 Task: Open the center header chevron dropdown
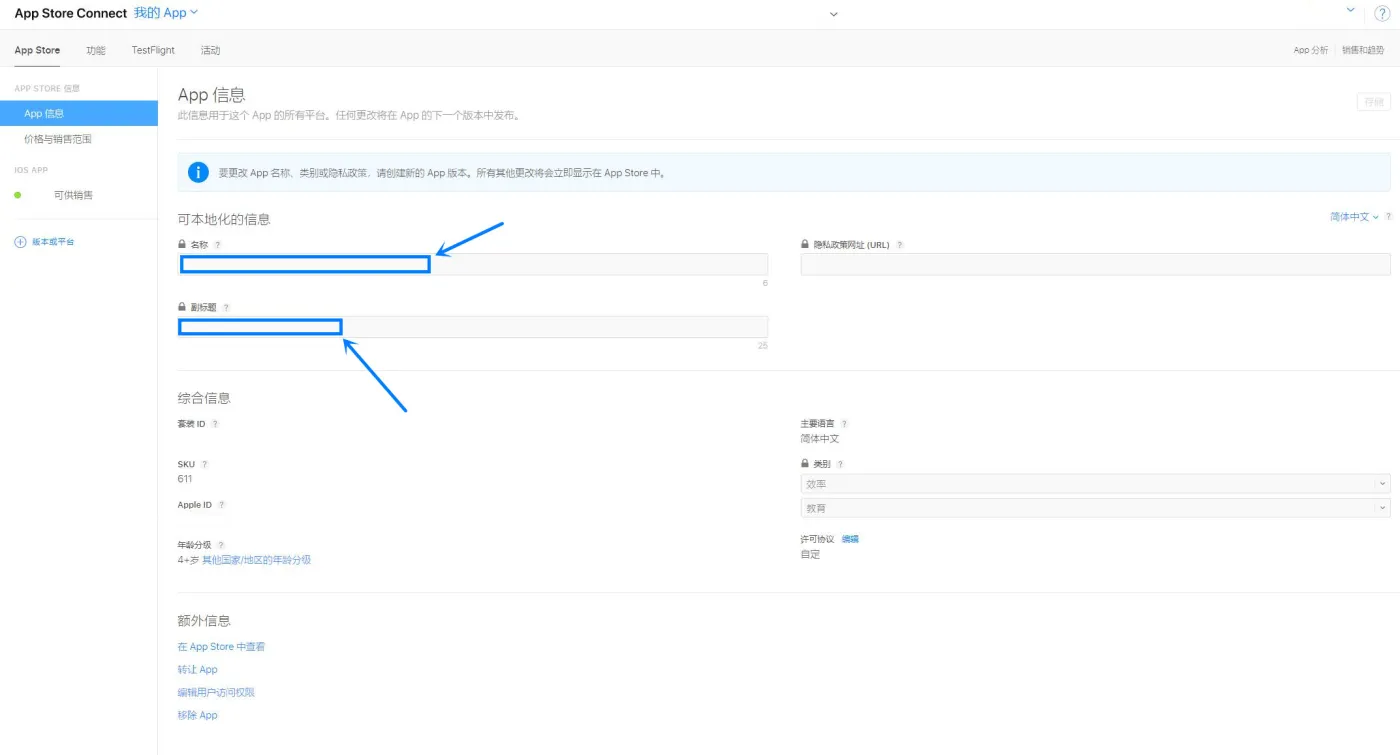(x=834, y=14)
